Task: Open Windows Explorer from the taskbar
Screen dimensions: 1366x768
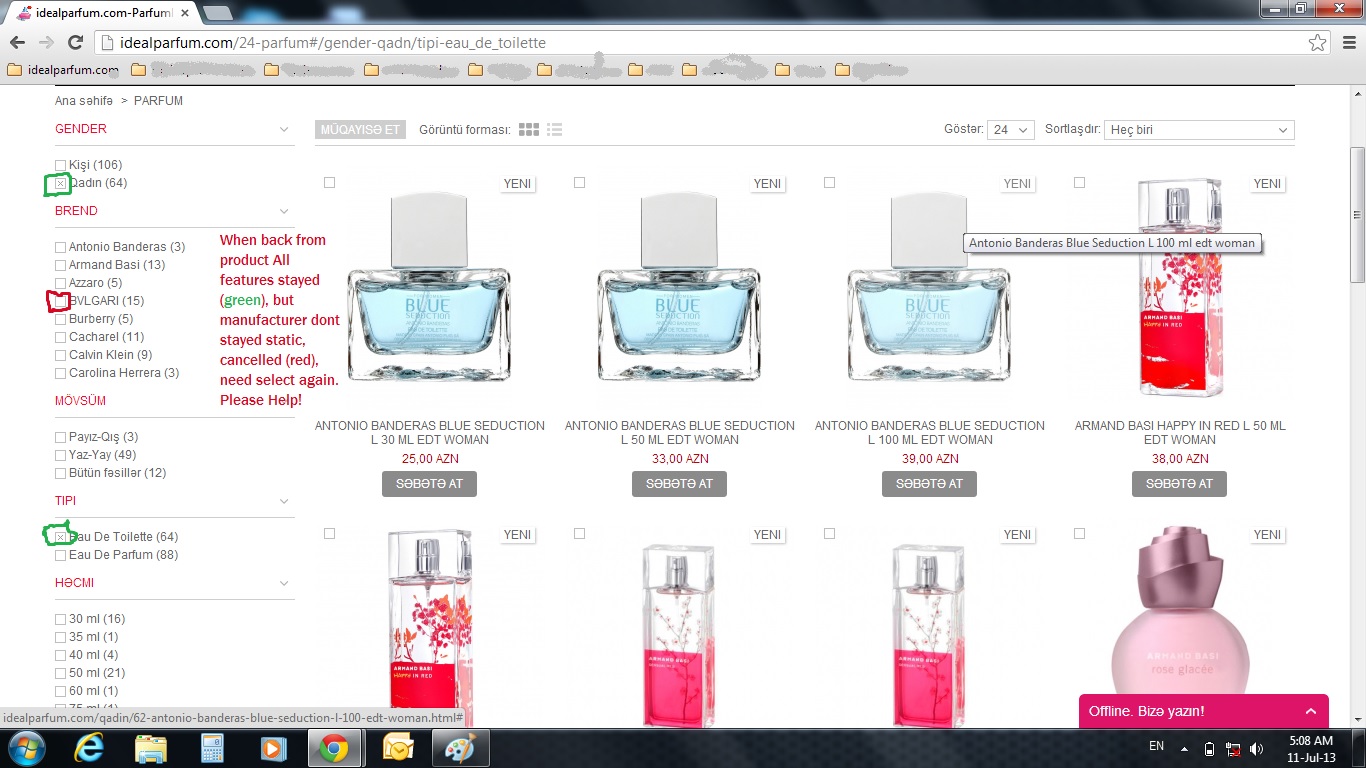Action: tap(151, 748)
